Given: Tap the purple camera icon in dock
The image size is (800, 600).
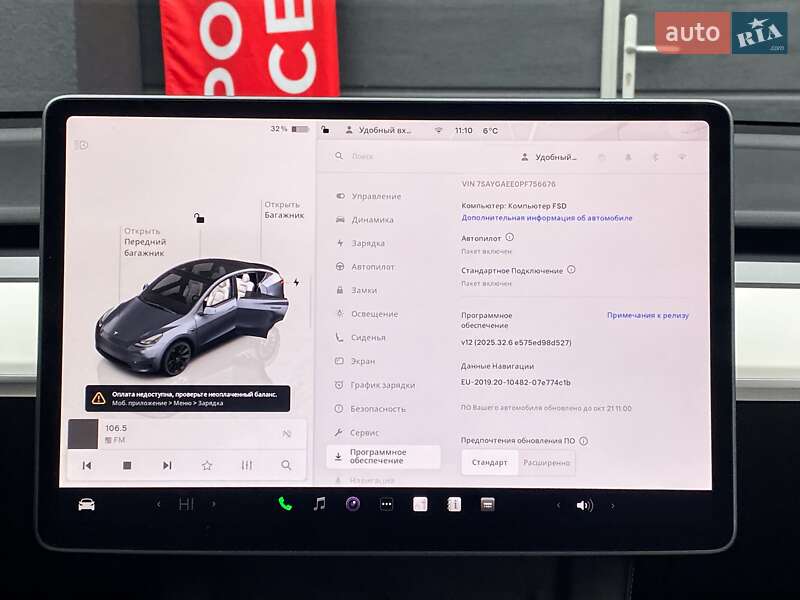Looking at the screenshot, I should pyautogui.click(x=352, y=504).
